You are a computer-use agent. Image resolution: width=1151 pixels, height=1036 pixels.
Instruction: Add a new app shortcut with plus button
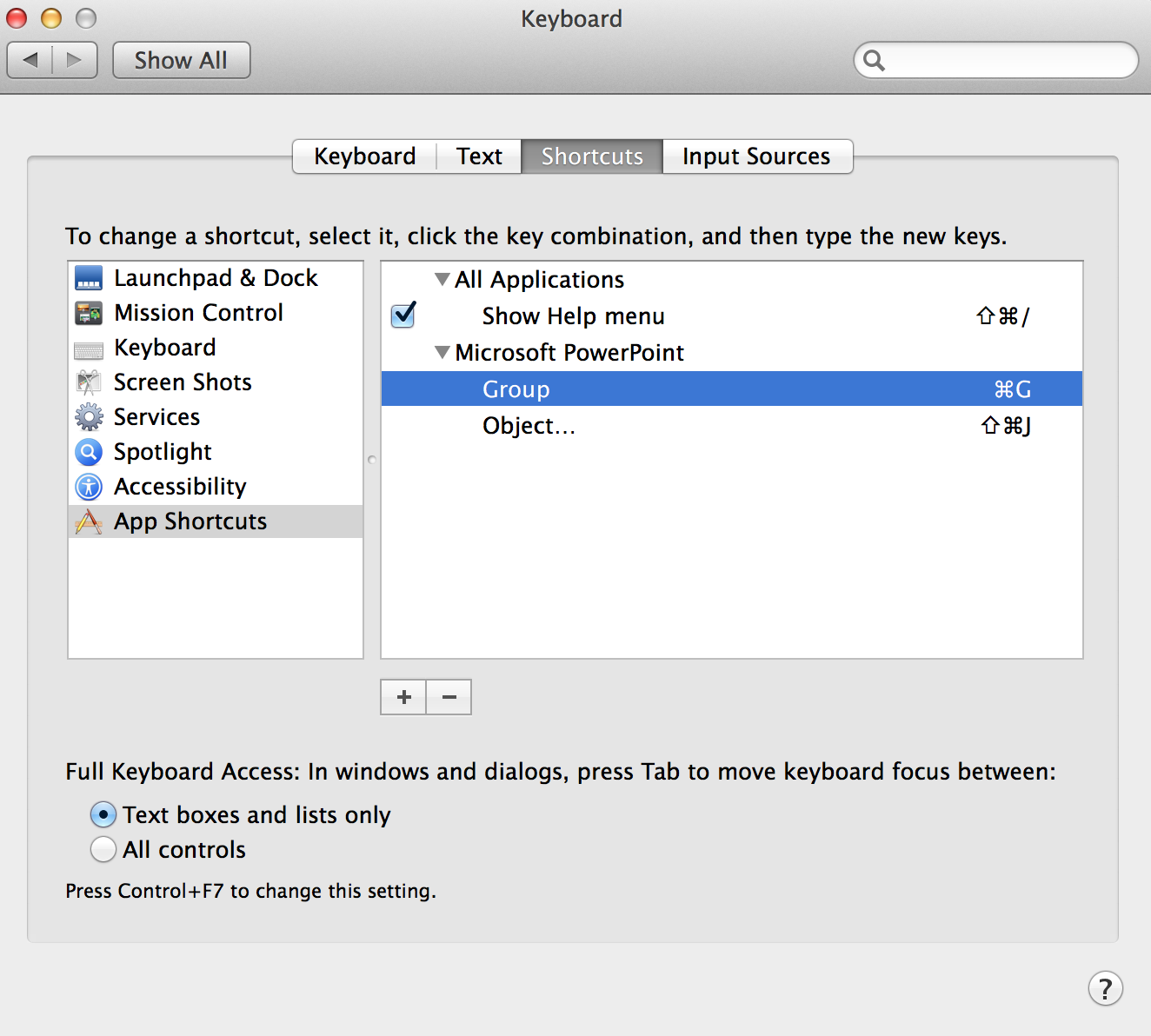(x=403, y=696)
